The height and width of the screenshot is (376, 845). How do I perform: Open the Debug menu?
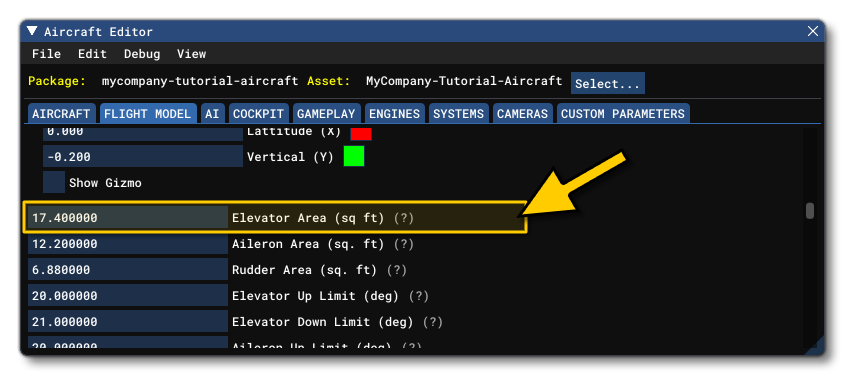point(142,54)
